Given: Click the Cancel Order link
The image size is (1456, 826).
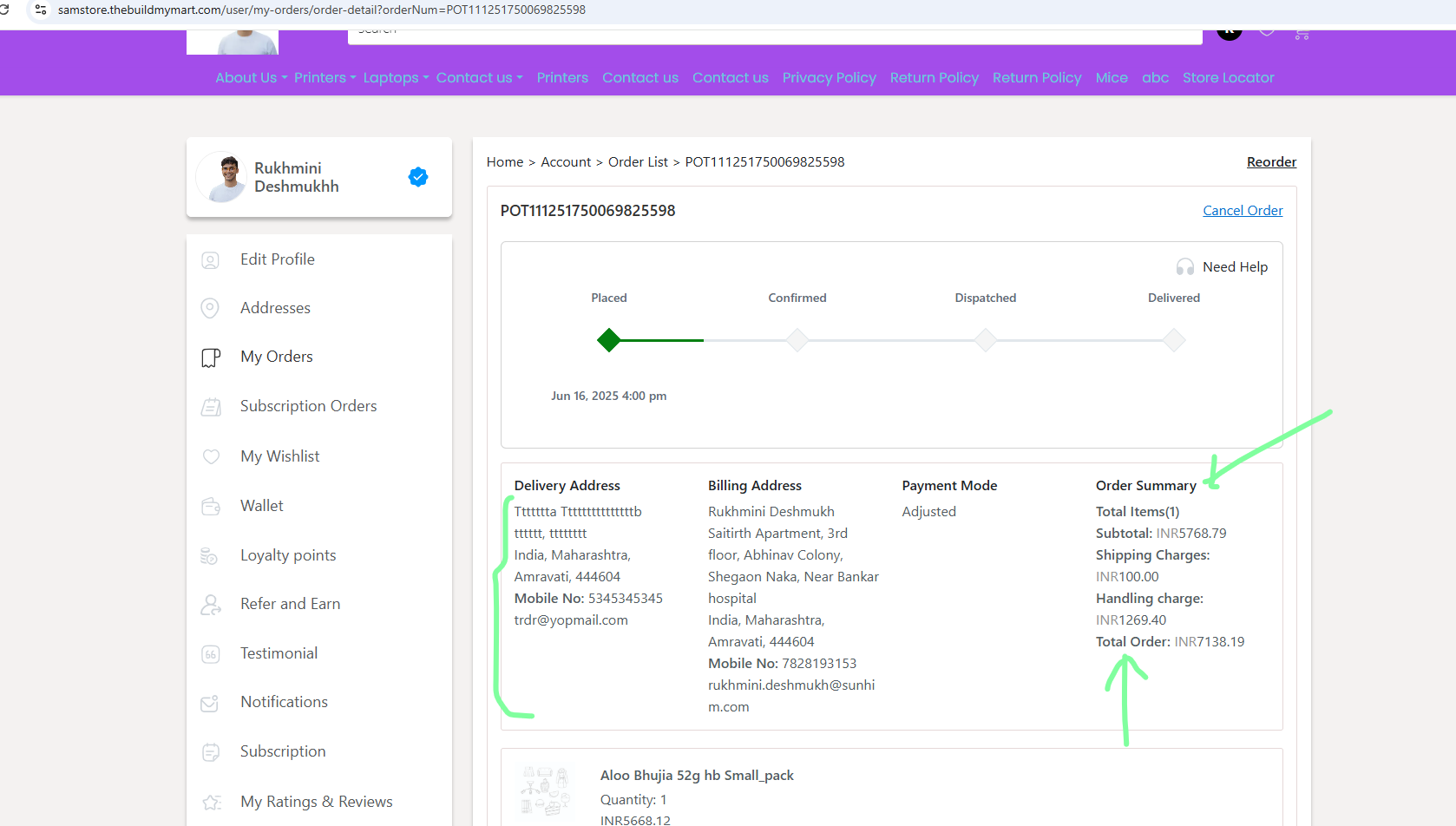Looking at the screenshot, I should coord(1243,211).
